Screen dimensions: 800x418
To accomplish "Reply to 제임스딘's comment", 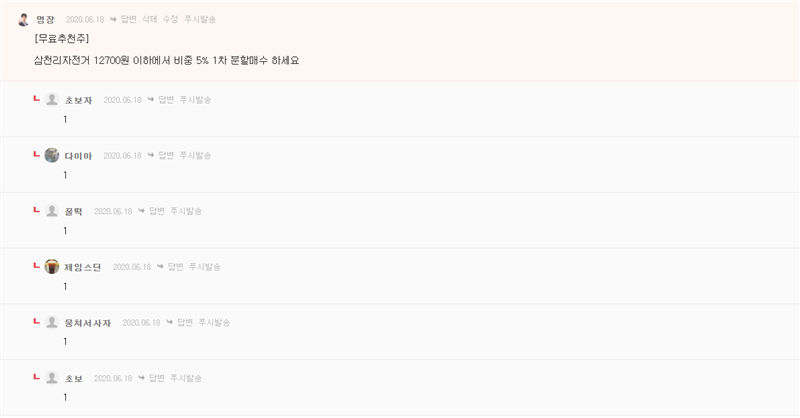I will coord(176,266).
